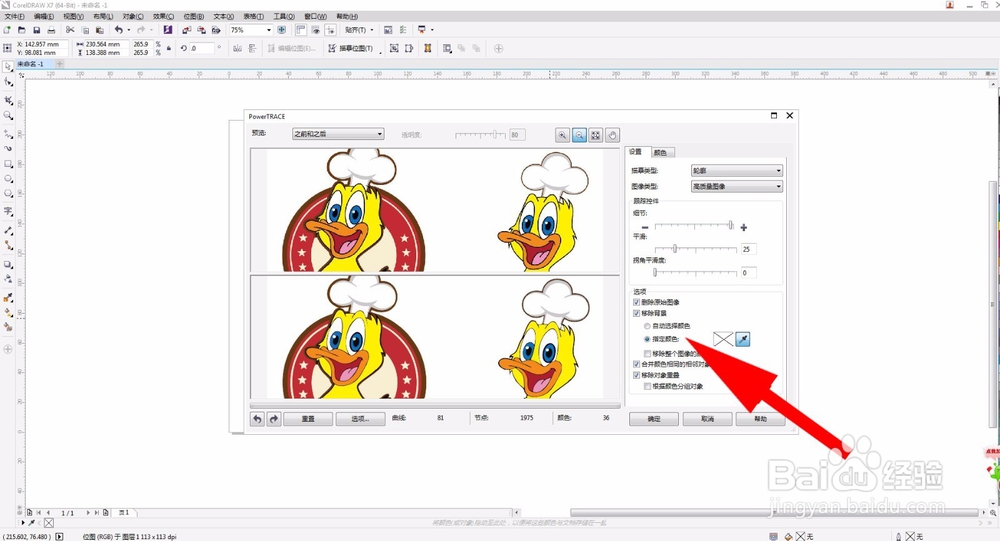Viewport: 1000px width, 541px height.
Task: Select the 自动选择颜色 radio button
Action: (x=647, y=326)
